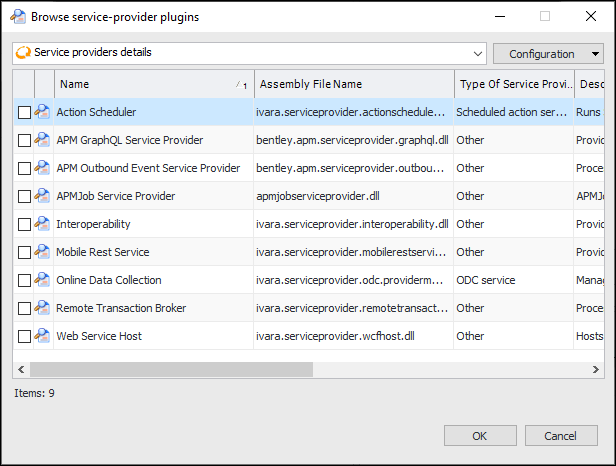Click the plugin icon beside Action Scheduler
This screenshot has width=616, height=466.
click(42, 112)
